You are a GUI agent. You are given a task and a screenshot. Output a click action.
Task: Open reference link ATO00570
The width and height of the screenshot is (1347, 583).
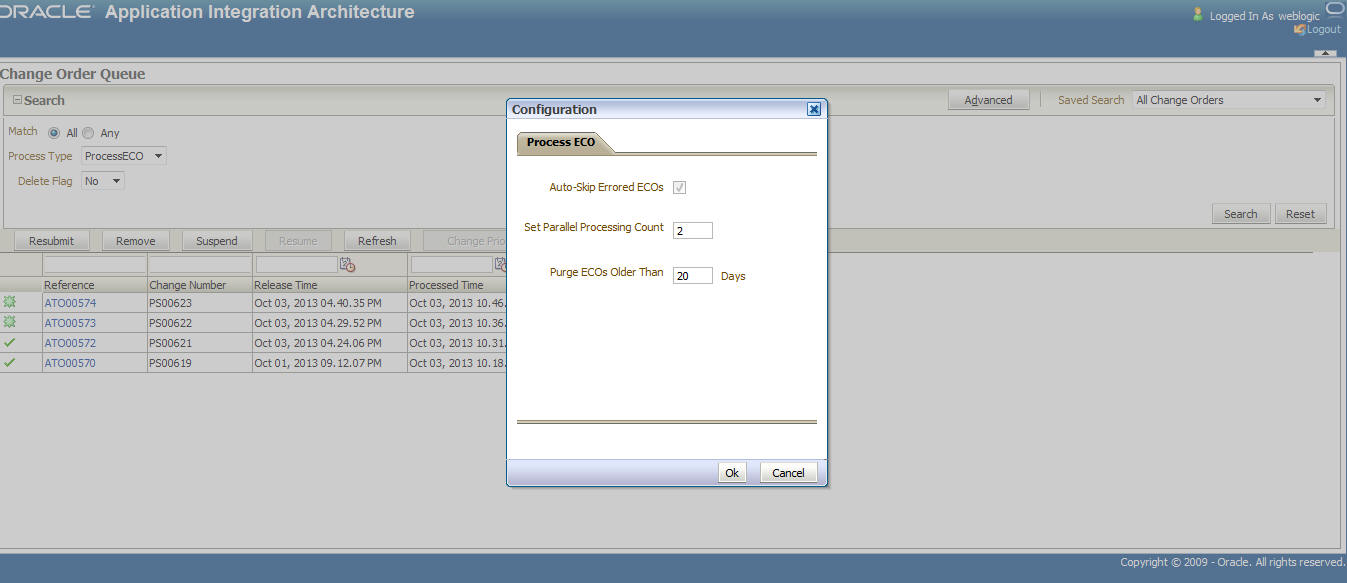[70, 363]
